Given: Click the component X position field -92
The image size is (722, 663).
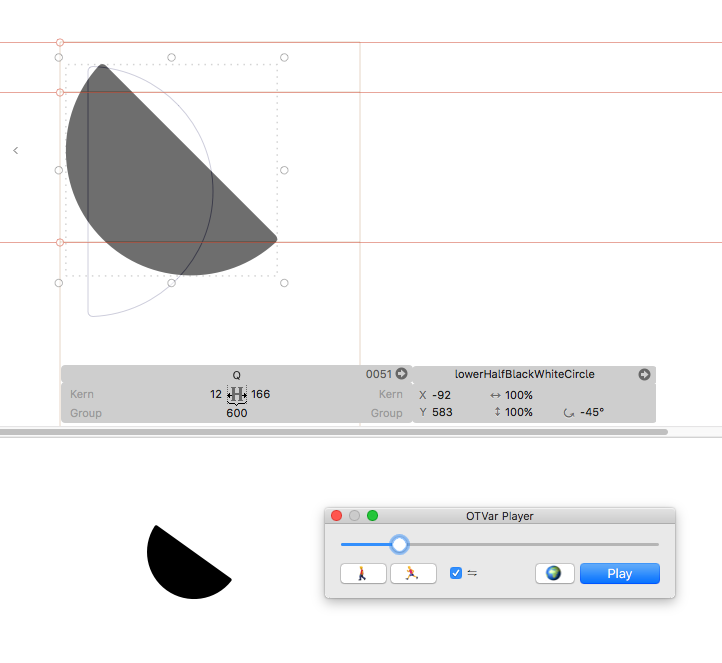Looking at the screenshot, I should coord(441,395).
